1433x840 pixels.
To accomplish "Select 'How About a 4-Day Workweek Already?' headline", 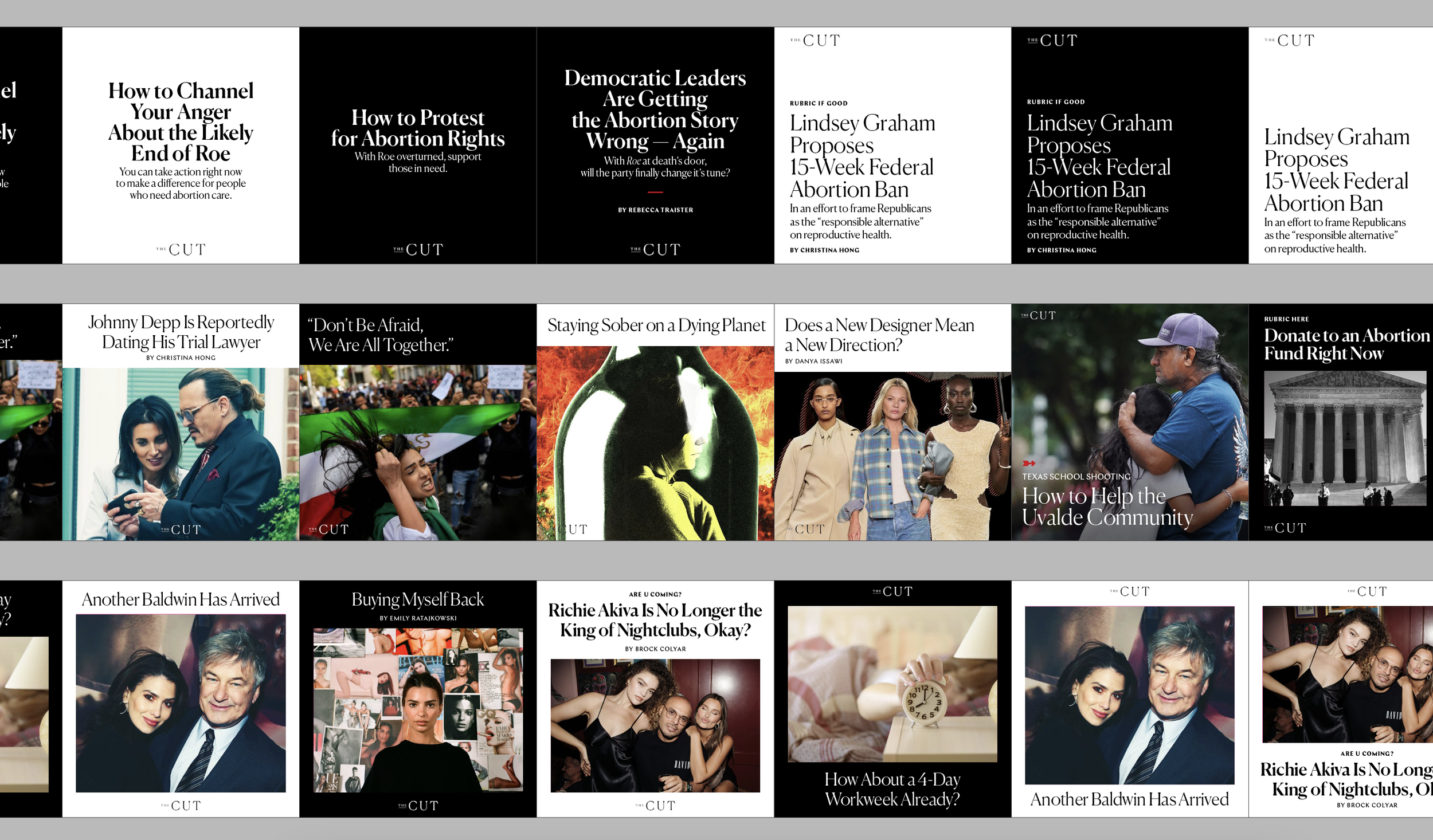I will point(892,790).
